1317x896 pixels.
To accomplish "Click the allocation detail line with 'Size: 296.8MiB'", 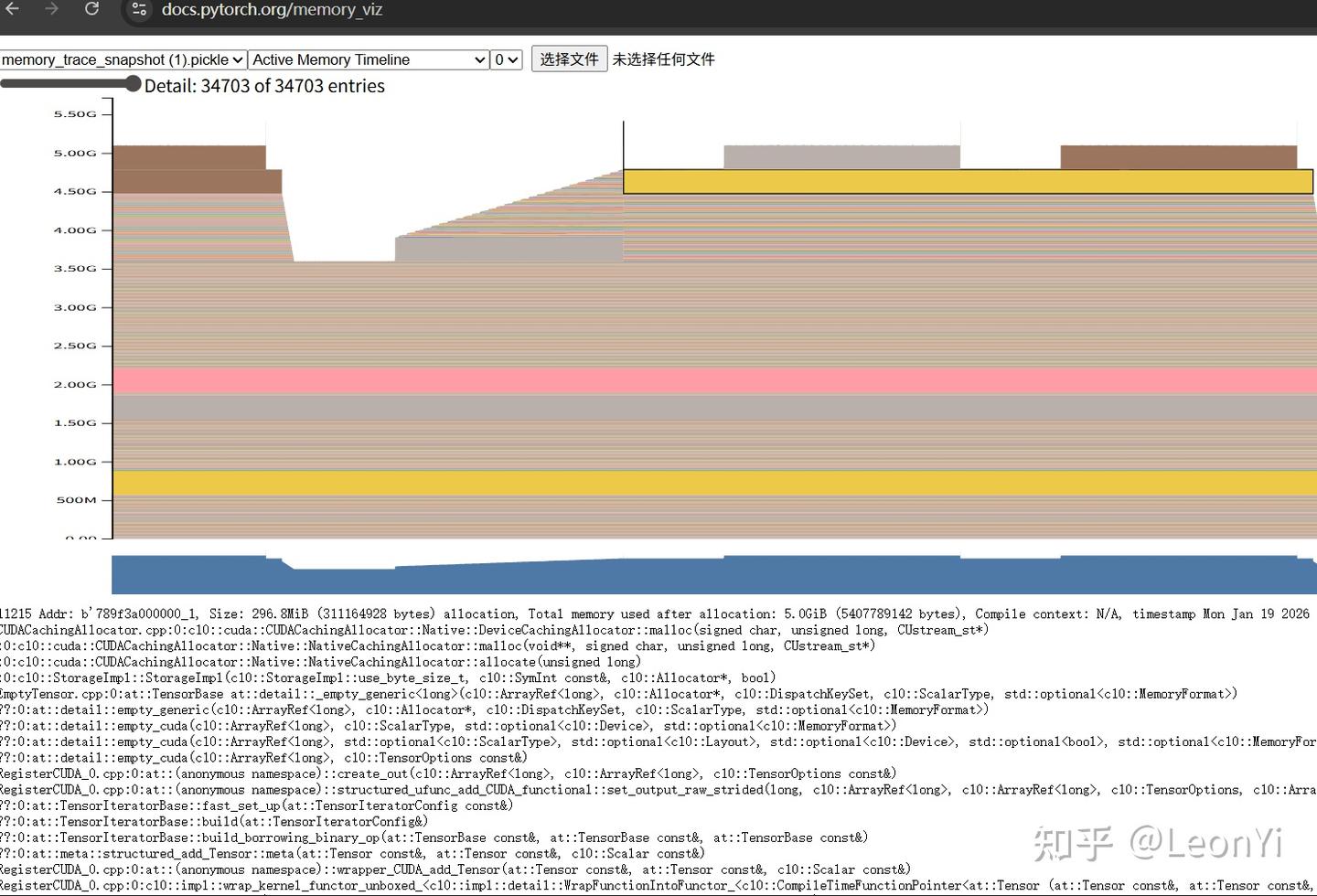I will (655, 613).
